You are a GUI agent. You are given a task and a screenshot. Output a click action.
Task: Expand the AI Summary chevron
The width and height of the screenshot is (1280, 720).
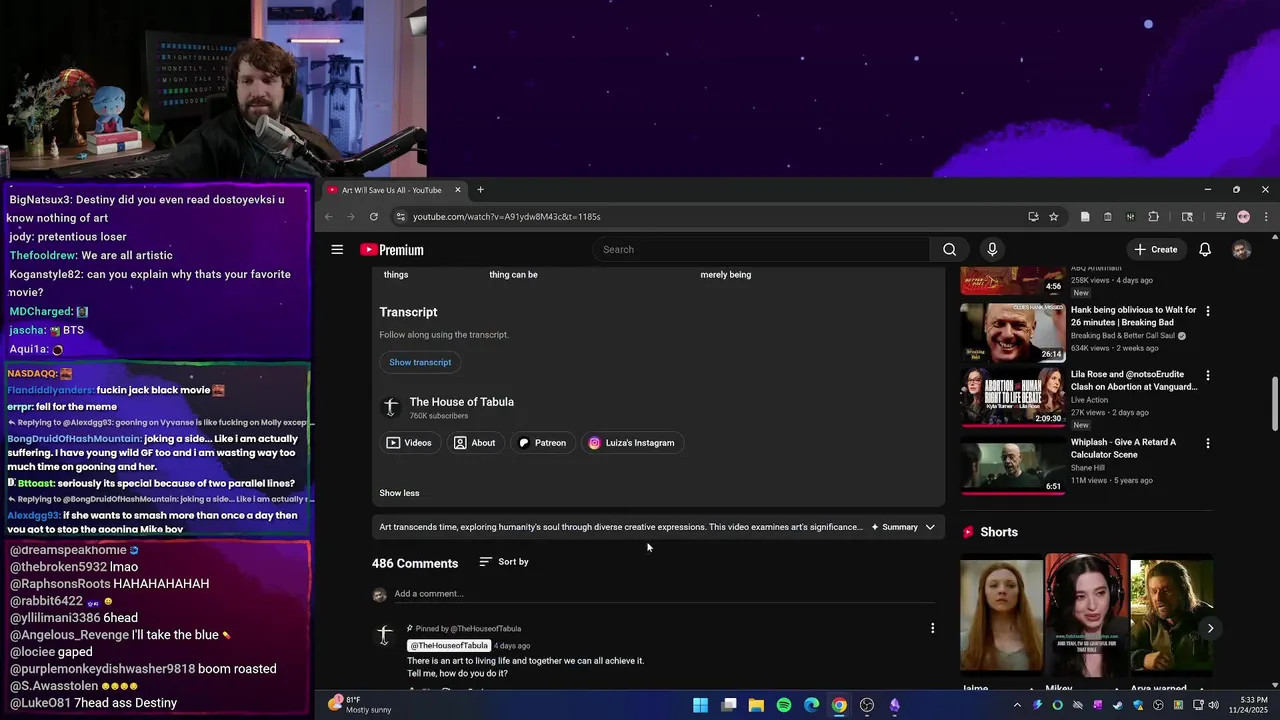(930, 528)
